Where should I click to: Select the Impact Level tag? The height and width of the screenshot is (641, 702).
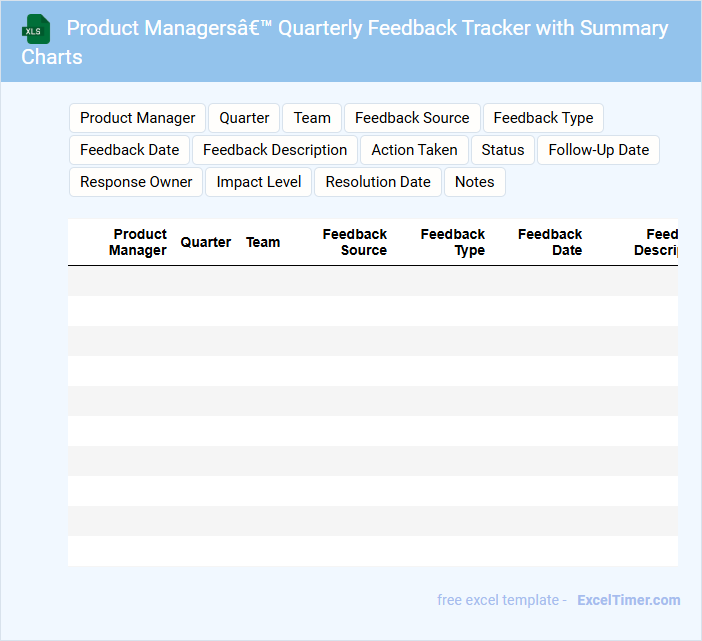click(259, 182)
